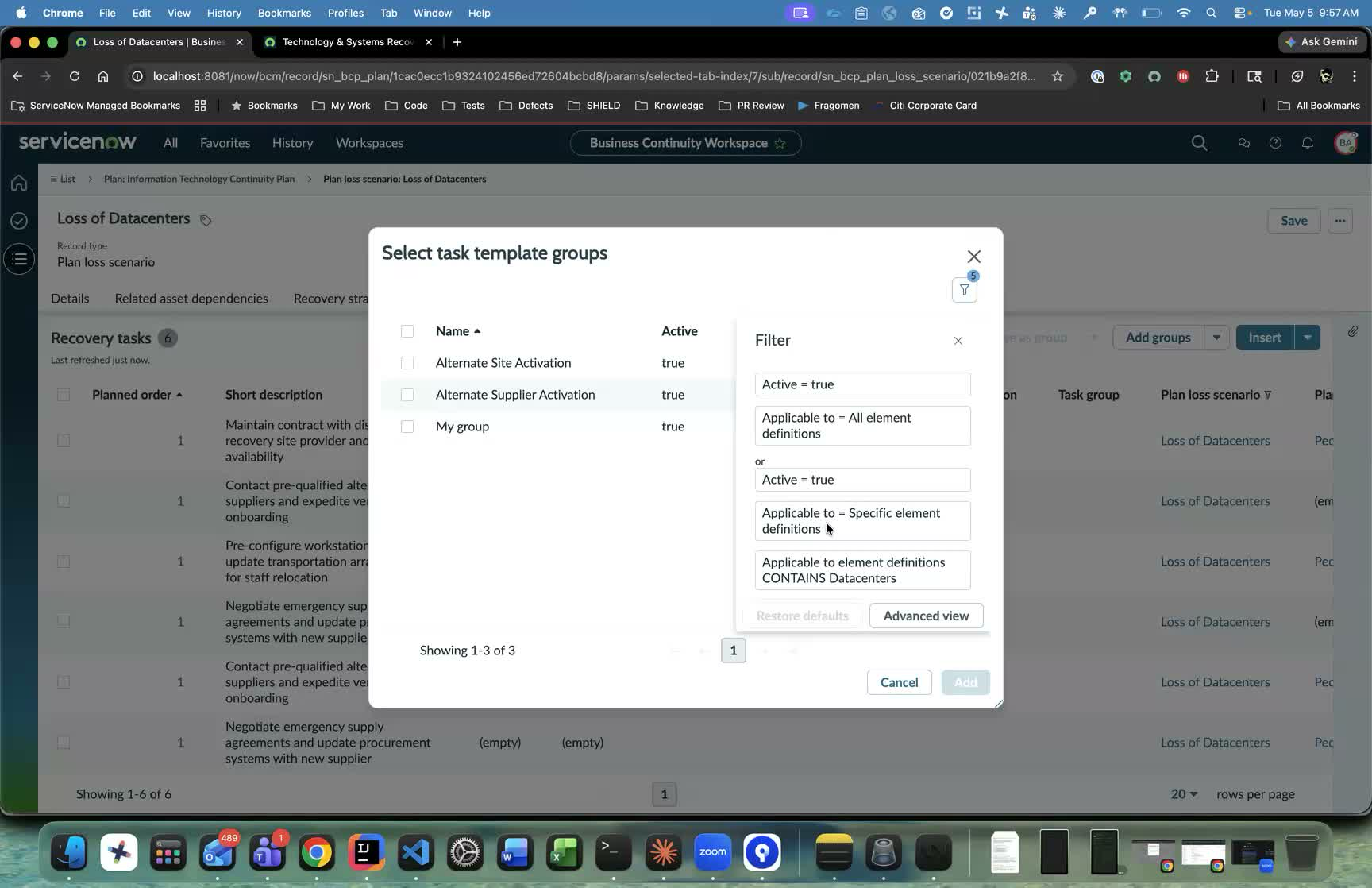The width and height of the screenshot is (1372, 888).
Task: Open the Workspaces menu
Action: point(369,143)
